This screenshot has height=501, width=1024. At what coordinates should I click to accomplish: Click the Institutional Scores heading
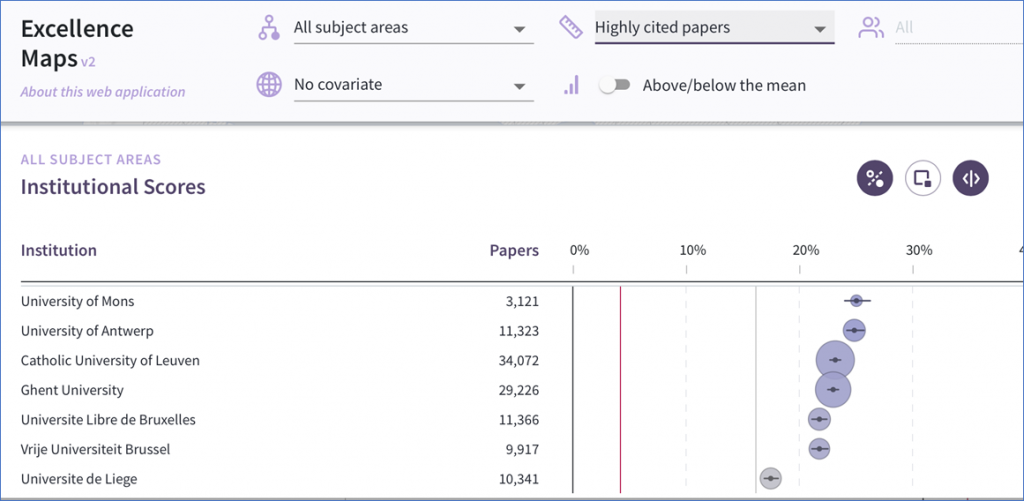pos(113,187)
